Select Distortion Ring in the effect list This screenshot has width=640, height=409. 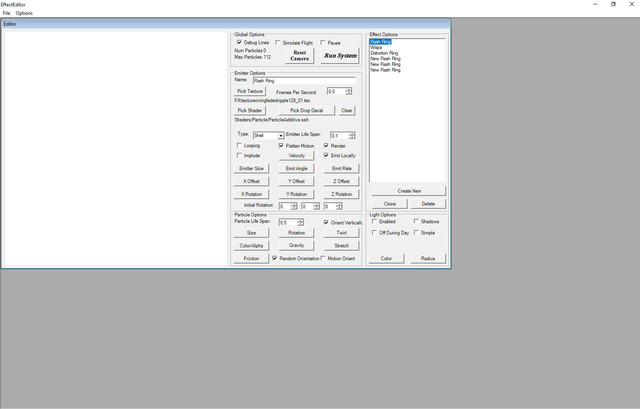click(384, 53)
